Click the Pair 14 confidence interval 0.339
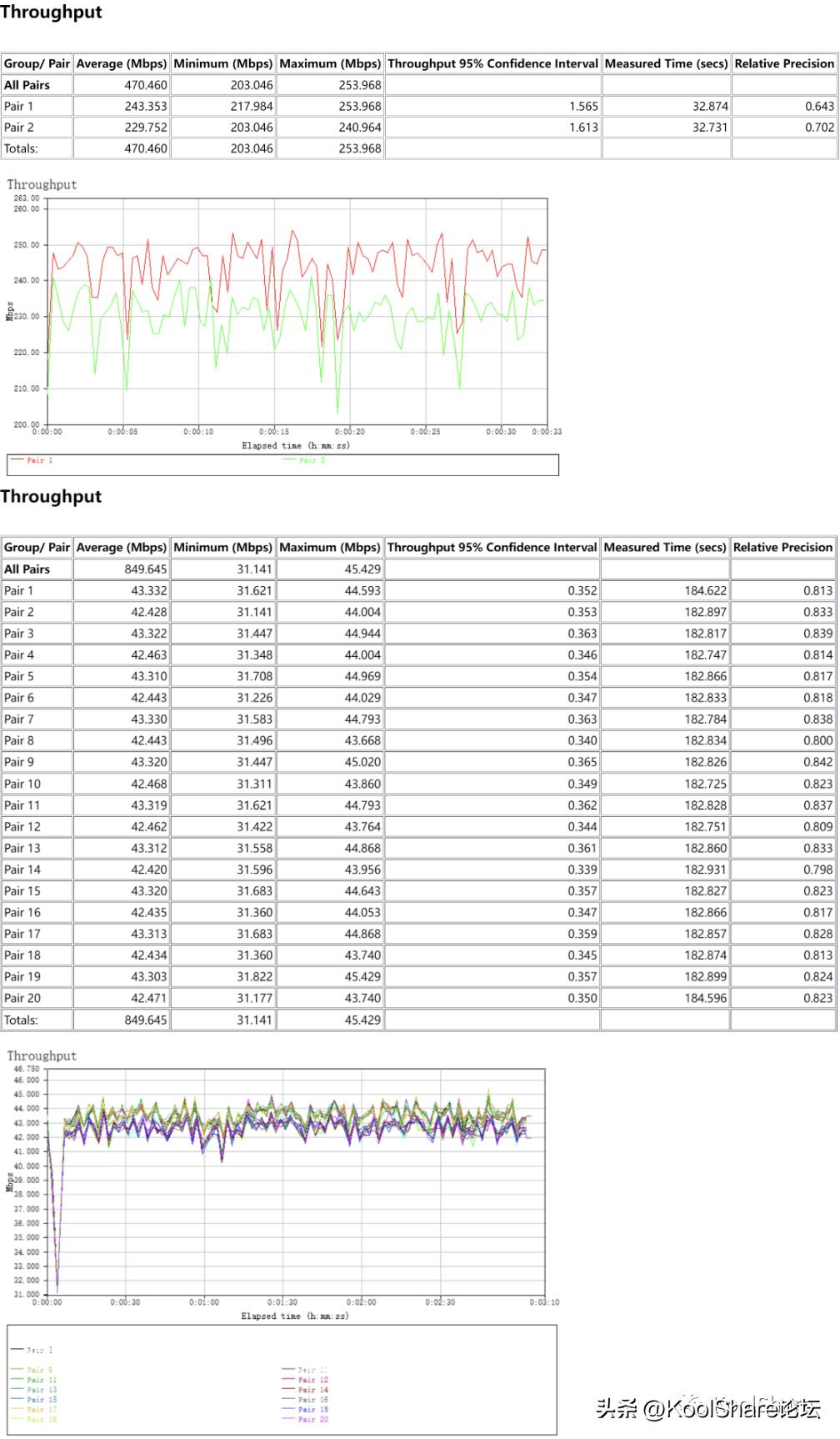 [582, 870]
